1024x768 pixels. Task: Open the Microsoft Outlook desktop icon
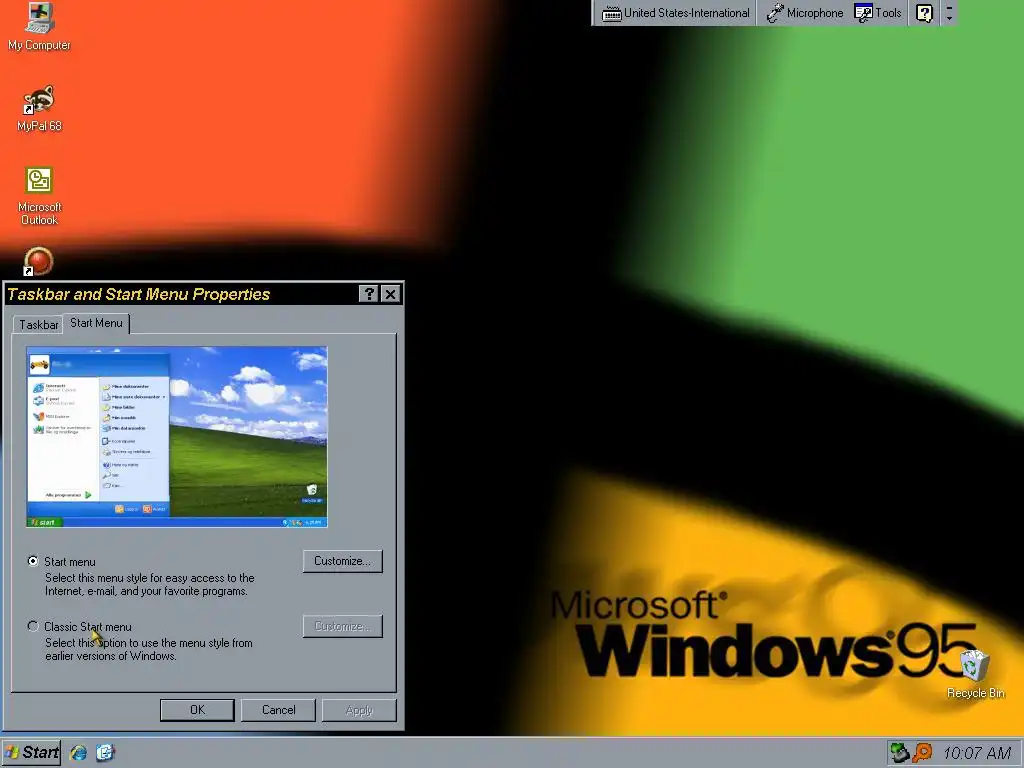pos(39,196)
